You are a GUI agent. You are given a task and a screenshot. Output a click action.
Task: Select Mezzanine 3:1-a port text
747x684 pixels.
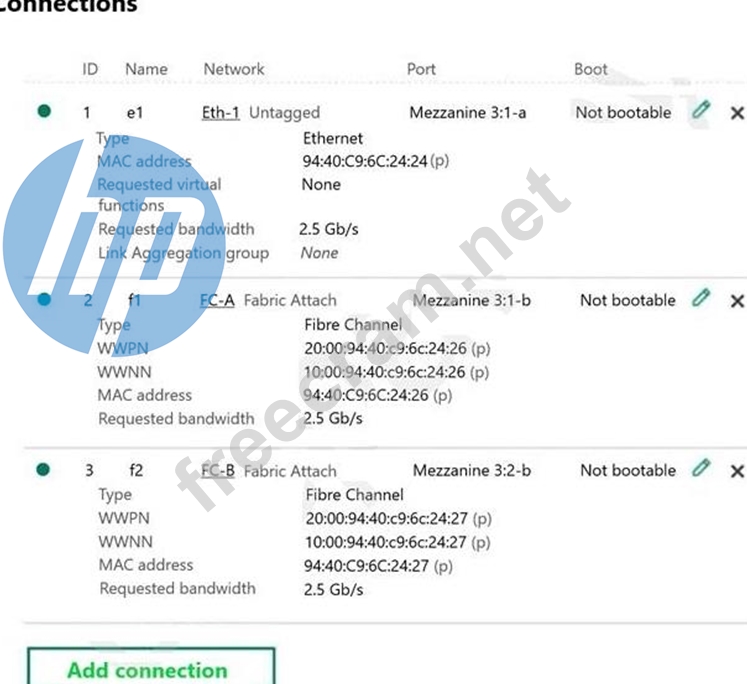tap(467, 113)
